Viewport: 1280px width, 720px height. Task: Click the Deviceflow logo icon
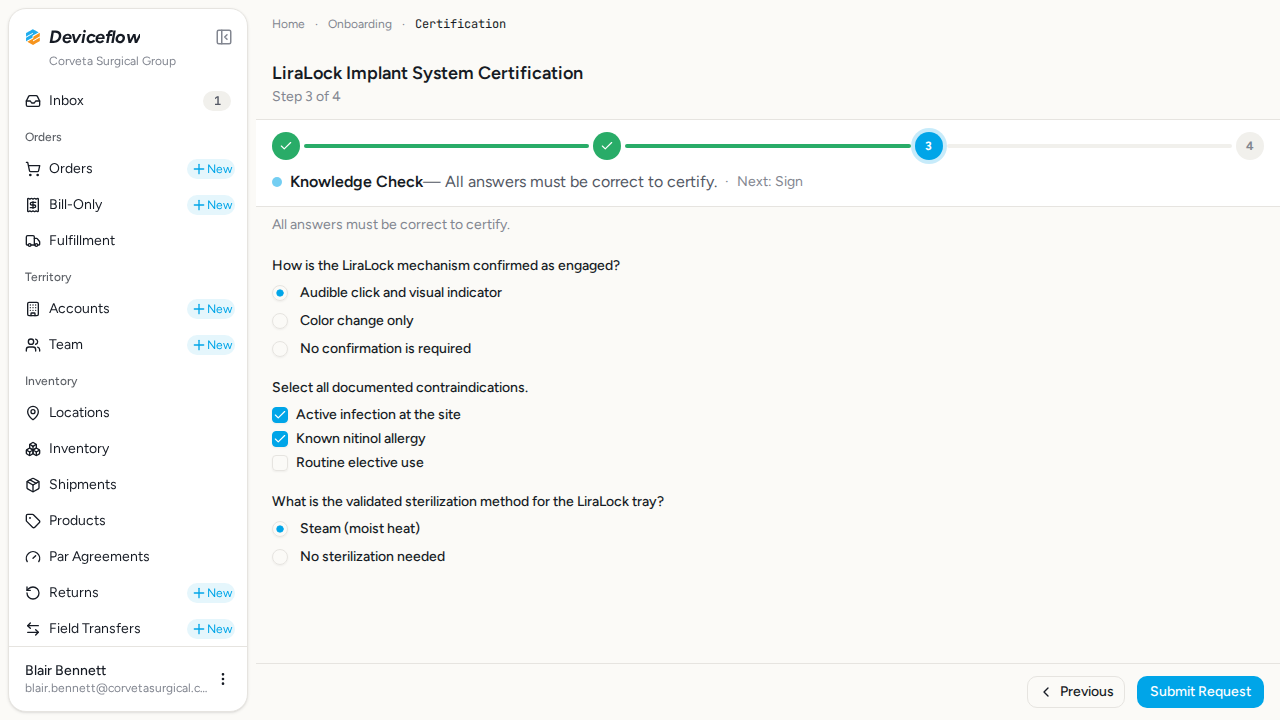pos(33,37)
